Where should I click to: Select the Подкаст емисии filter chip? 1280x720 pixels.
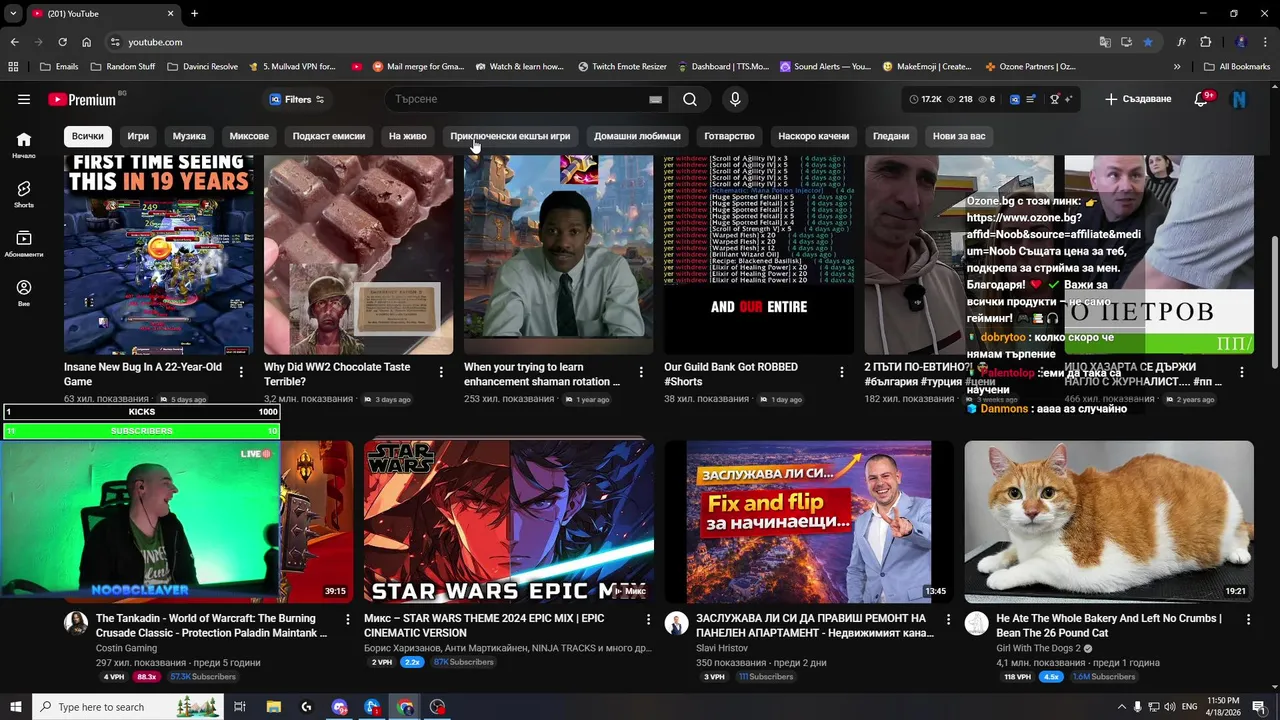pos(329,136)
